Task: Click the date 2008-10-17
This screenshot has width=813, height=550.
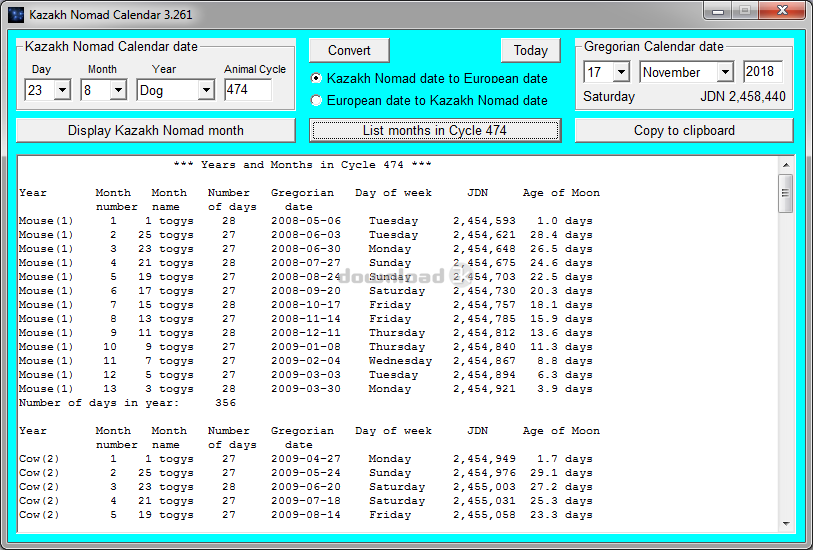Action: [x=306, y=305]
